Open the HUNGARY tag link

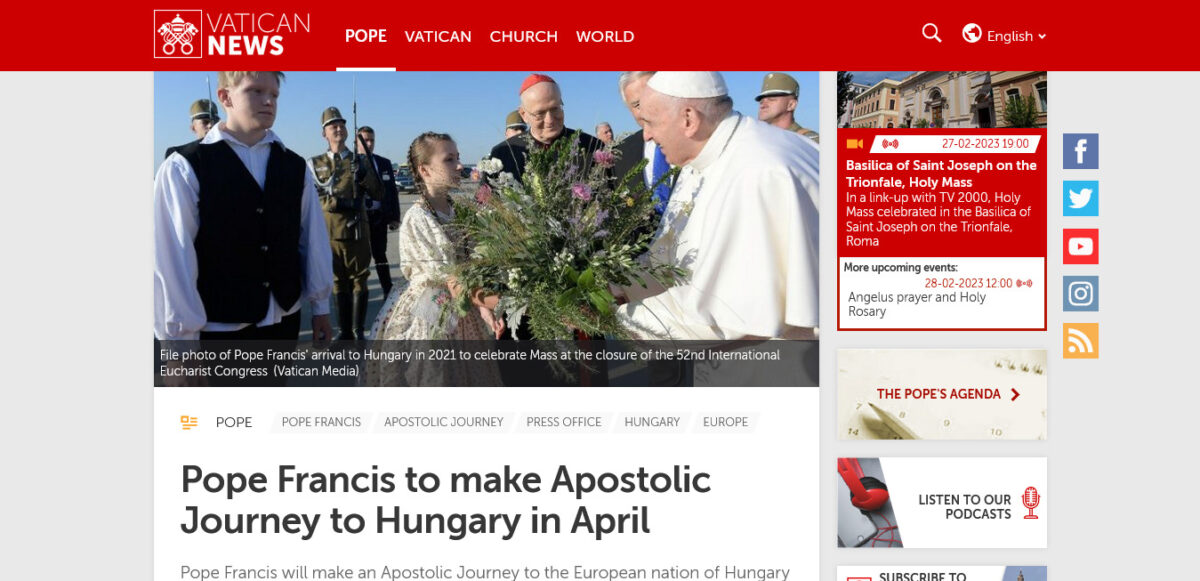click(652, 422)
